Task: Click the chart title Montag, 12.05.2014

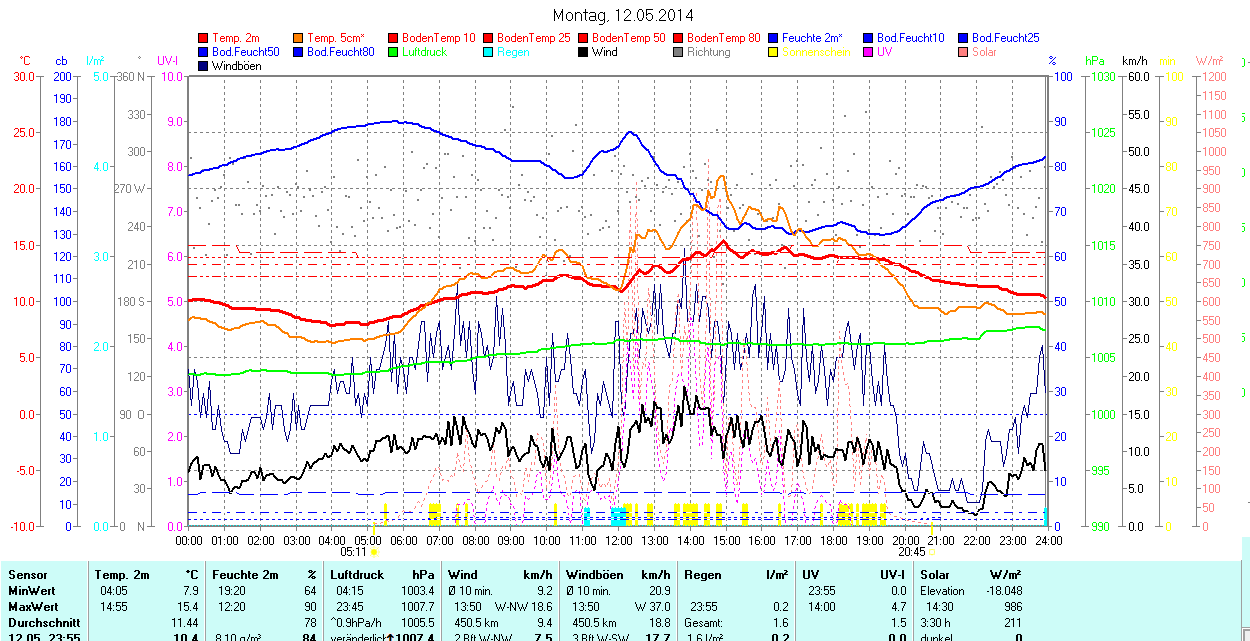Action: (x=622, y=16)
